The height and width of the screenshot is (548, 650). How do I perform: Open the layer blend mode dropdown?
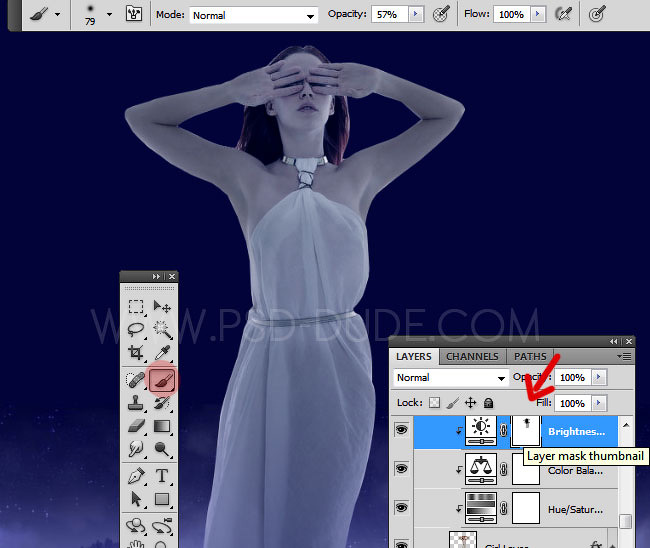point(451,377)
